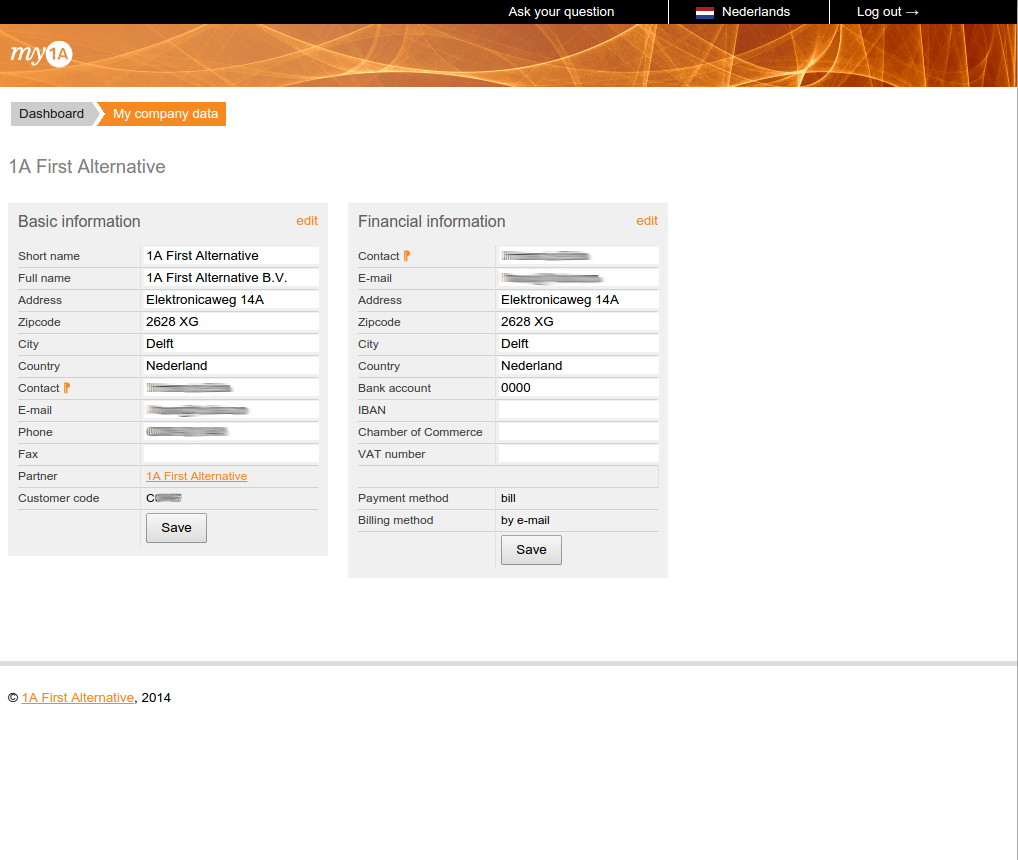1018x860 pixels.
Task: Save the Basic information form
Action: 176,528
